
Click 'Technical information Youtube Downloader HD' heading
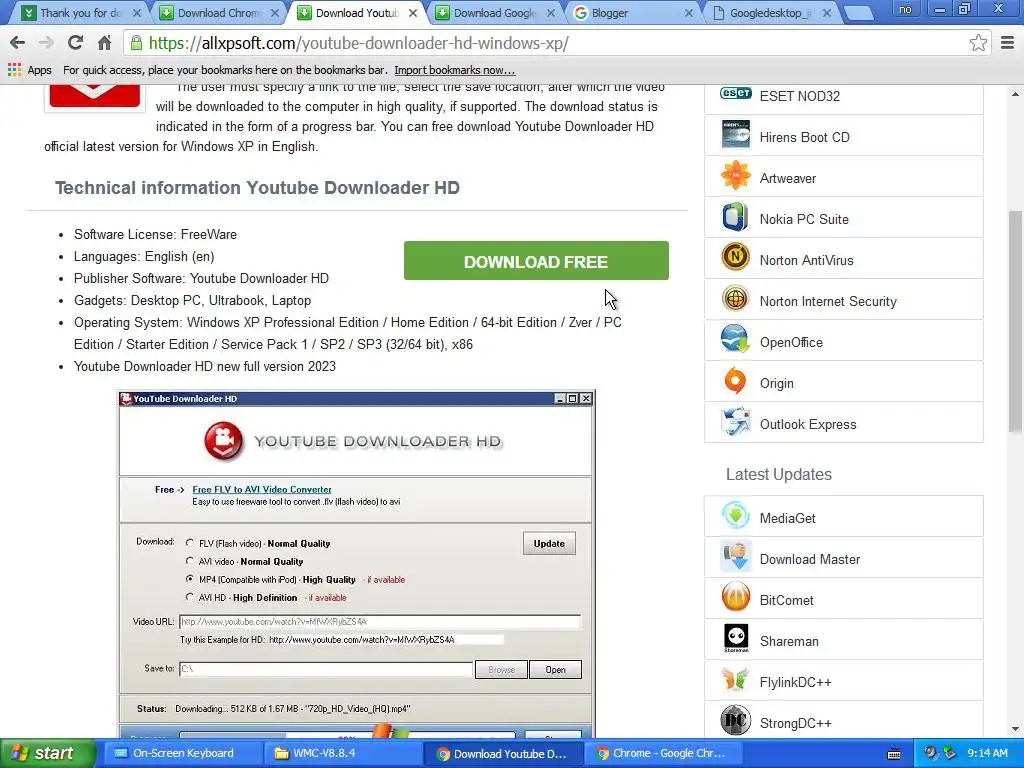(257, 188)
